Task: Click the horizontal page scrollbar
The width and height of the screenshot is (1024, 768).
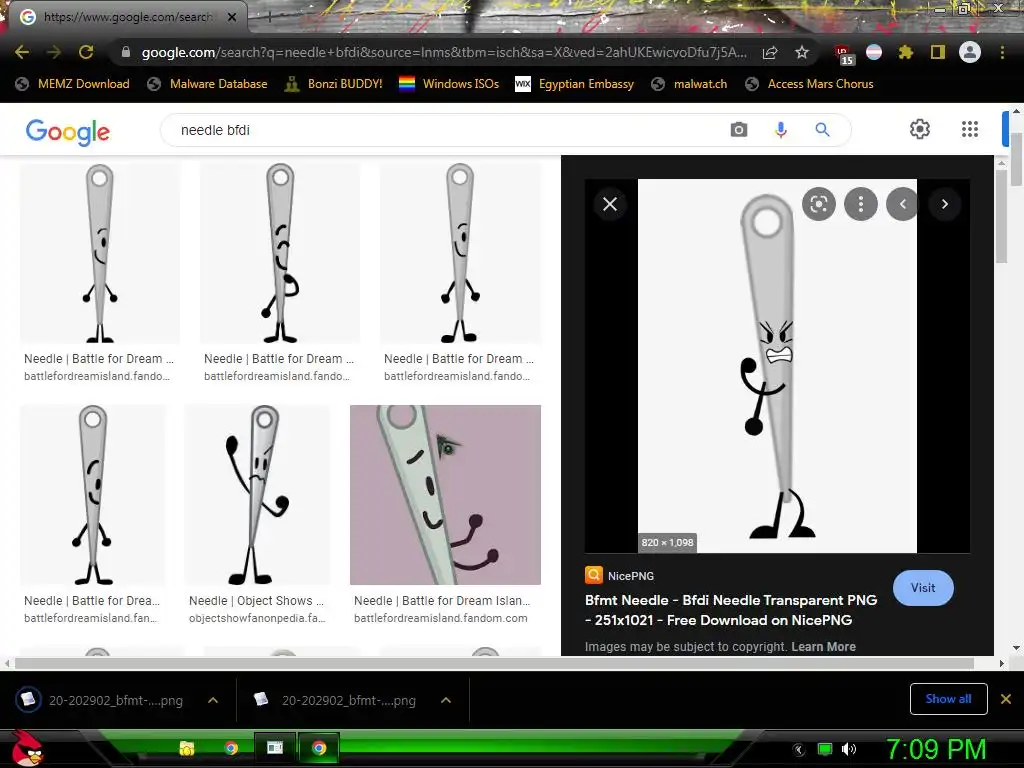Action: (494, 664)
